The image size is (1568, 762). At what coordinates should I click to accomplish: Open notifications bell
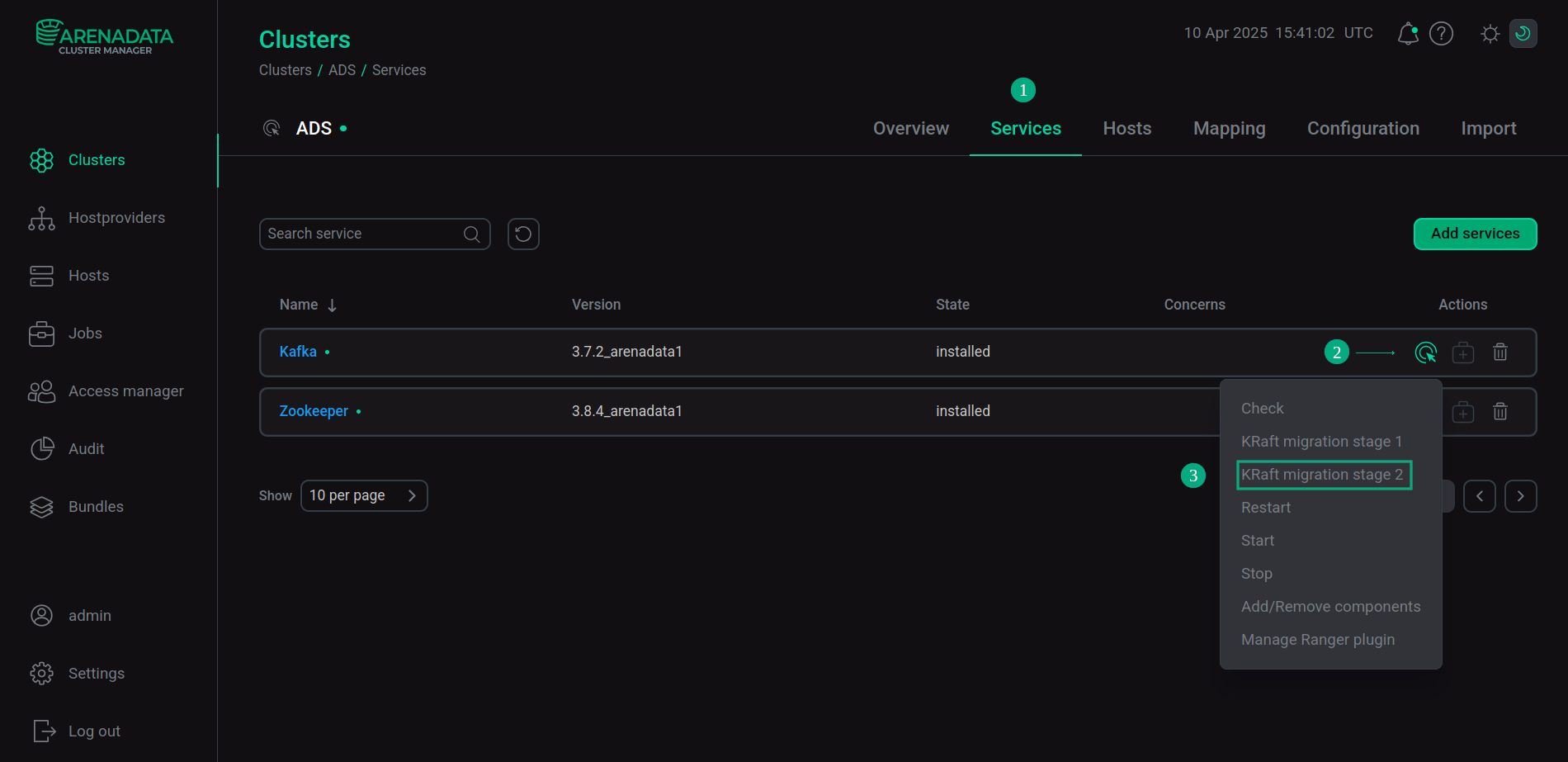pos(1408,34)
